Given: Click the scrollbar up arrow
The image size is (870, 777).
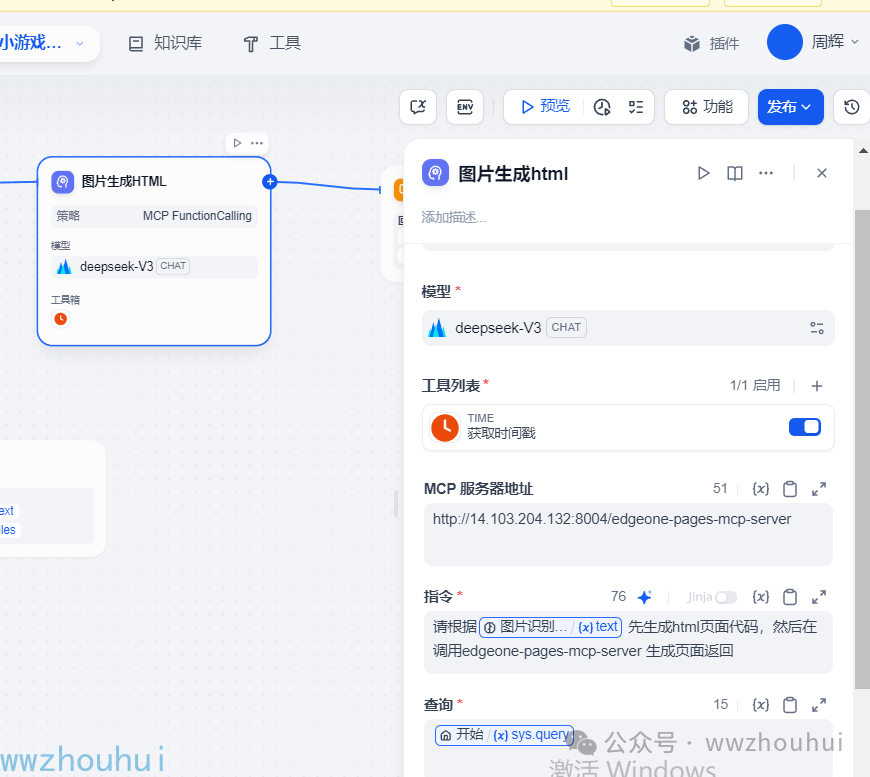Looking at the screenshot, I should pyautogui.click(x=863, y=150).
